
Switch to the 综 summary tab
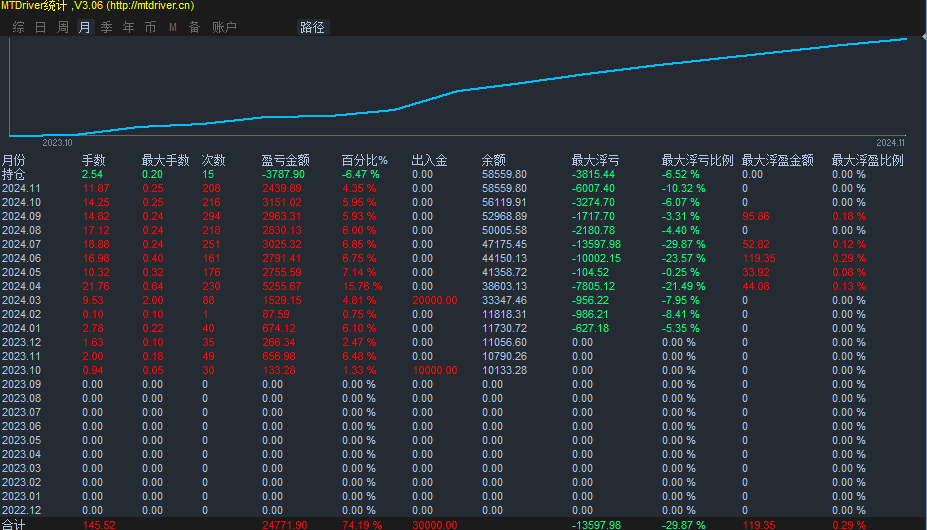(19, 27)
